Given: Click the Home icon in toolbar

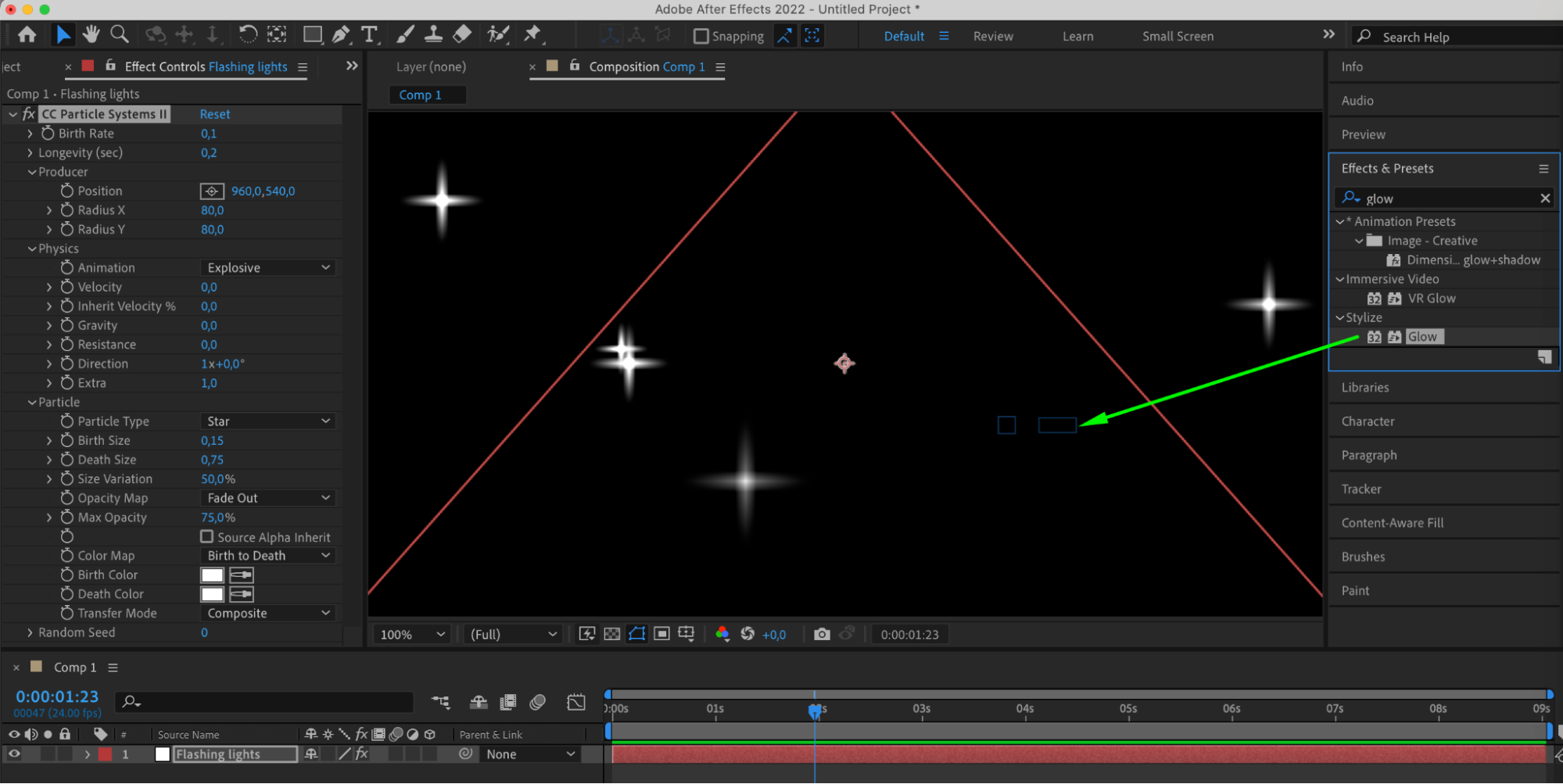Looking at the screenshot, I should pyautogui.click(x=27, y=34).
